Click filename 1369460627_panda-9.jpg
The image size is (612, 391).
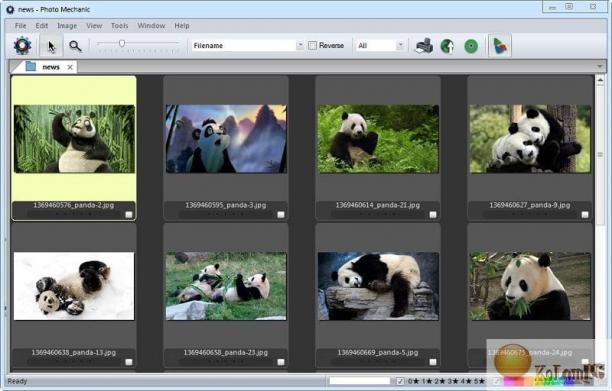pyautogui.click(x=530, y=205)
